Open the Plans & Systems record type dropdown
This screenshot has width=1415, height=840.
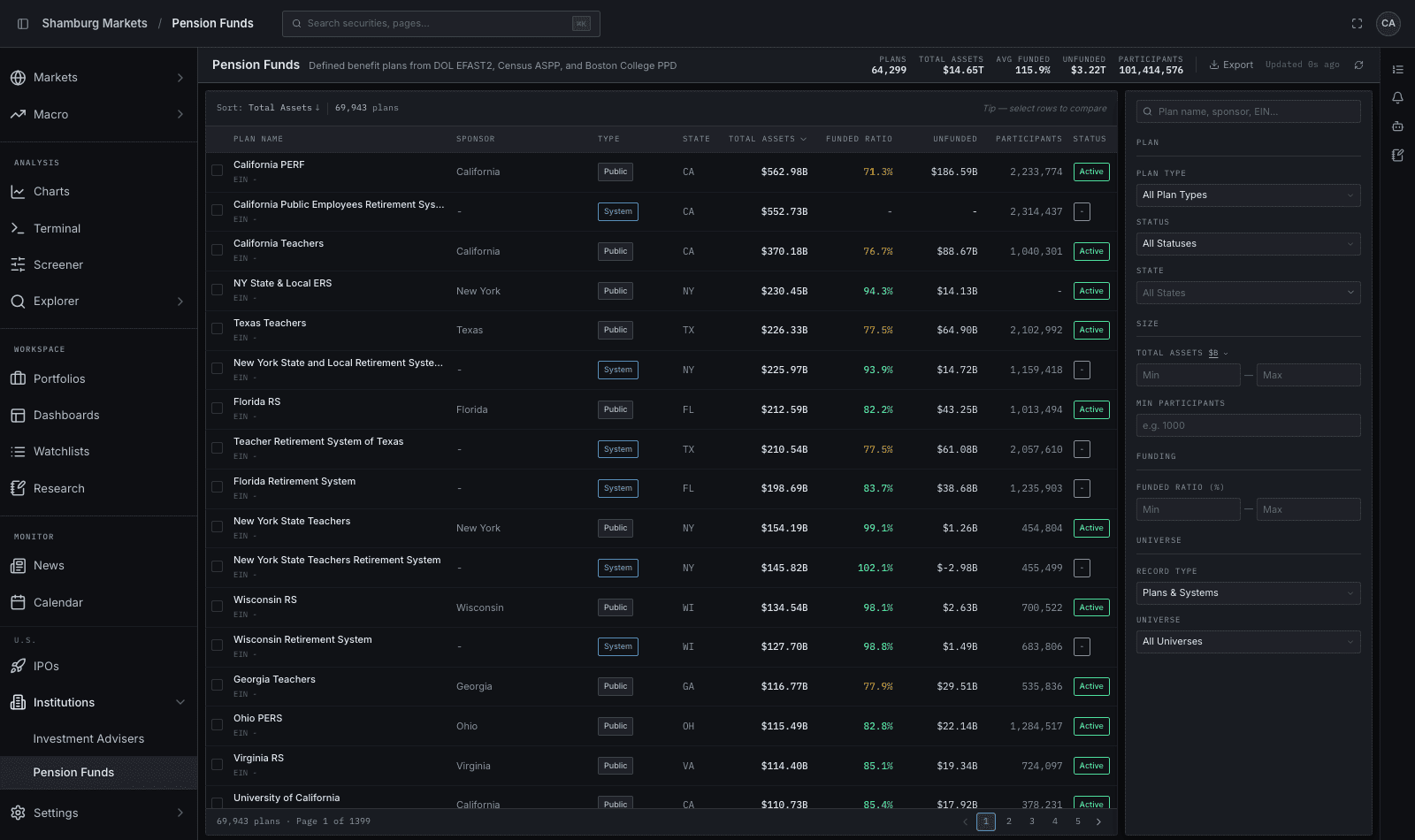click(x=1248, y=593)
